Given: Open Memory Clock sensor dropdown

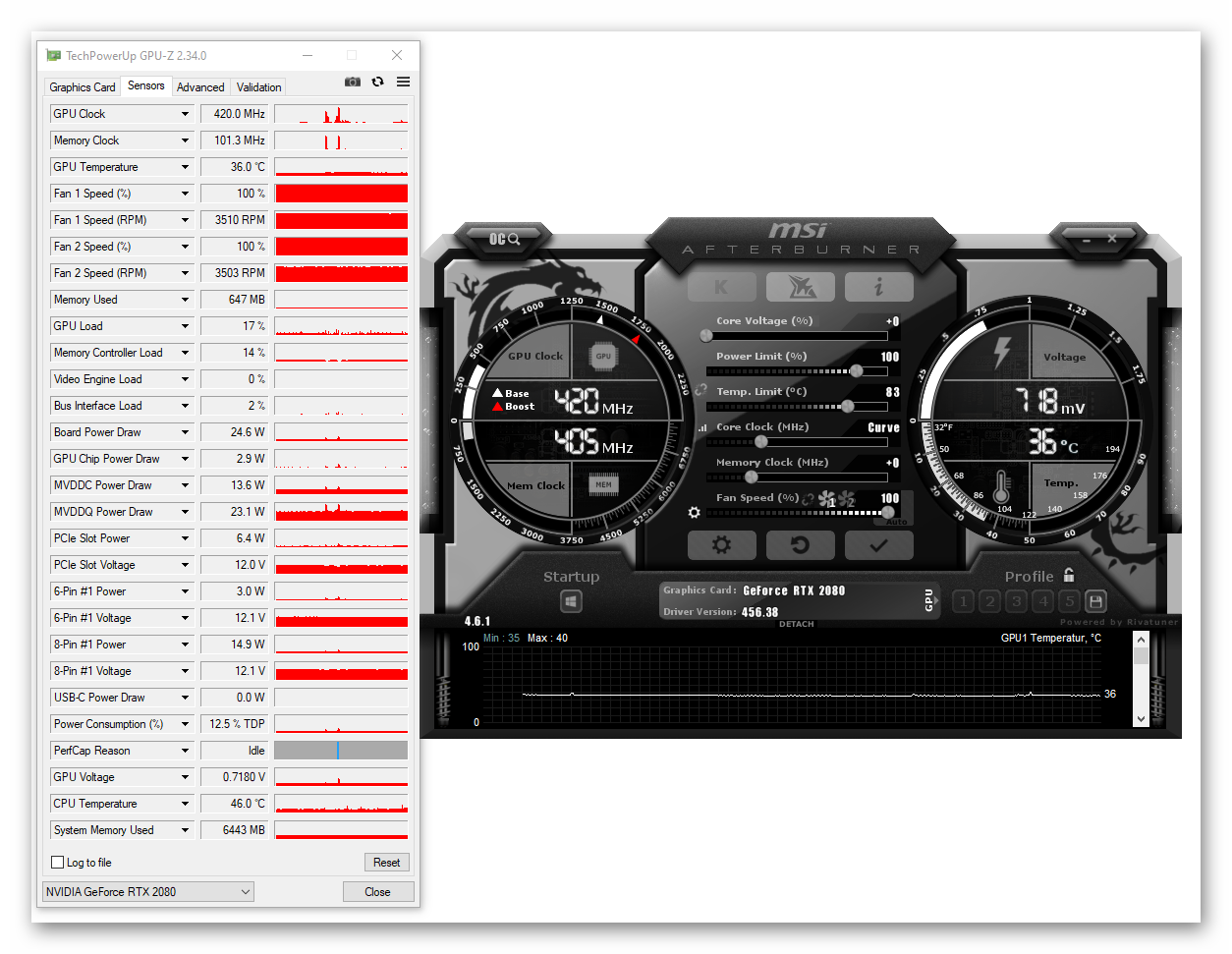Looking at the screenshot, I should tap(185, 140).
